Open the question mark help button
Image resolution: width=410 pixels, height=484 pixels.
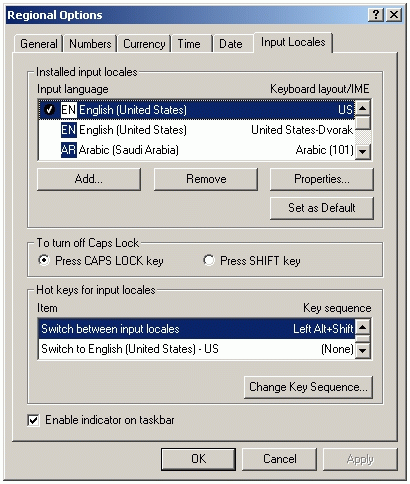pyautogui.click(x=376, y=15)
